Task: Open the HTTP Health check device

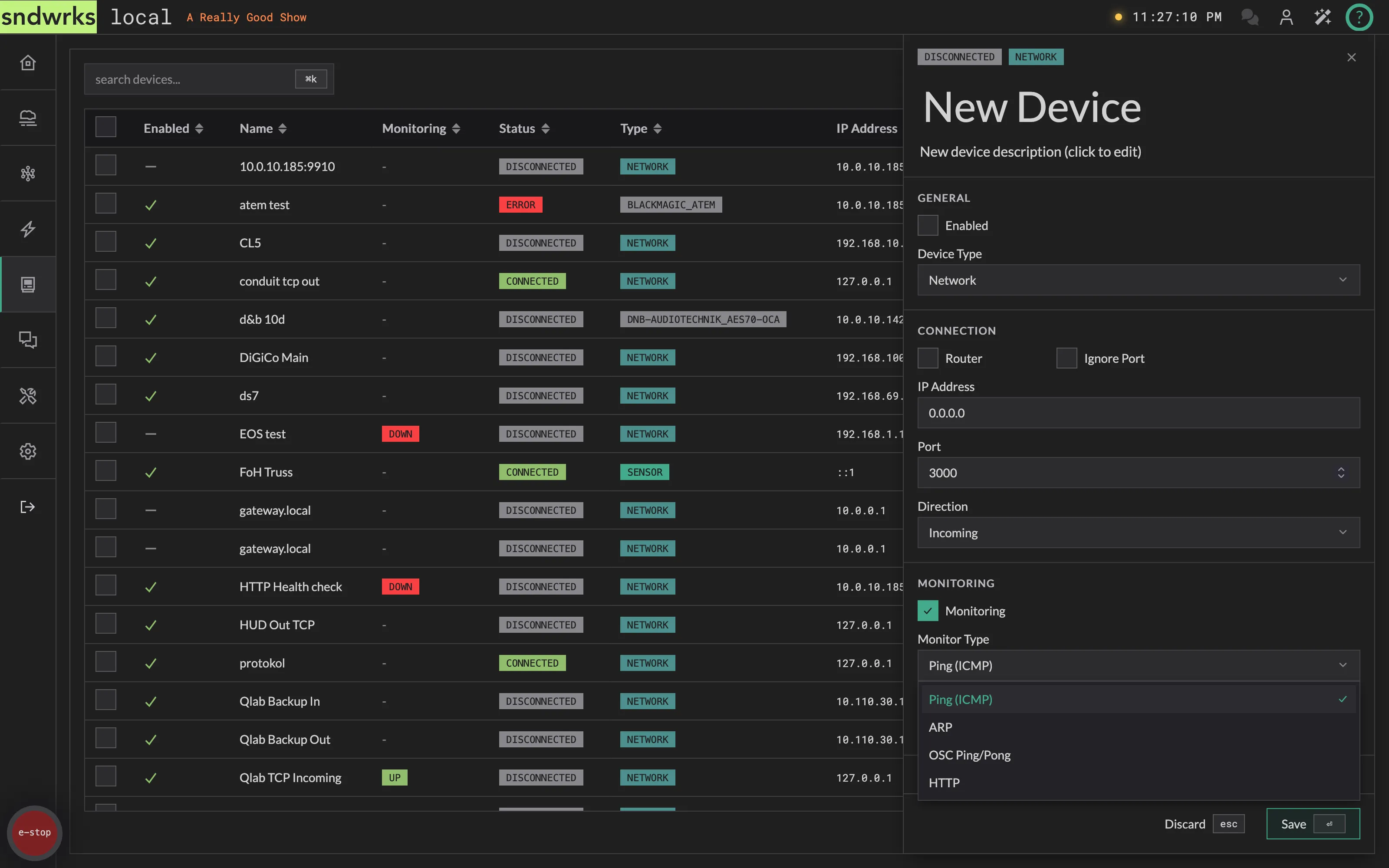Action: point(290,587)
